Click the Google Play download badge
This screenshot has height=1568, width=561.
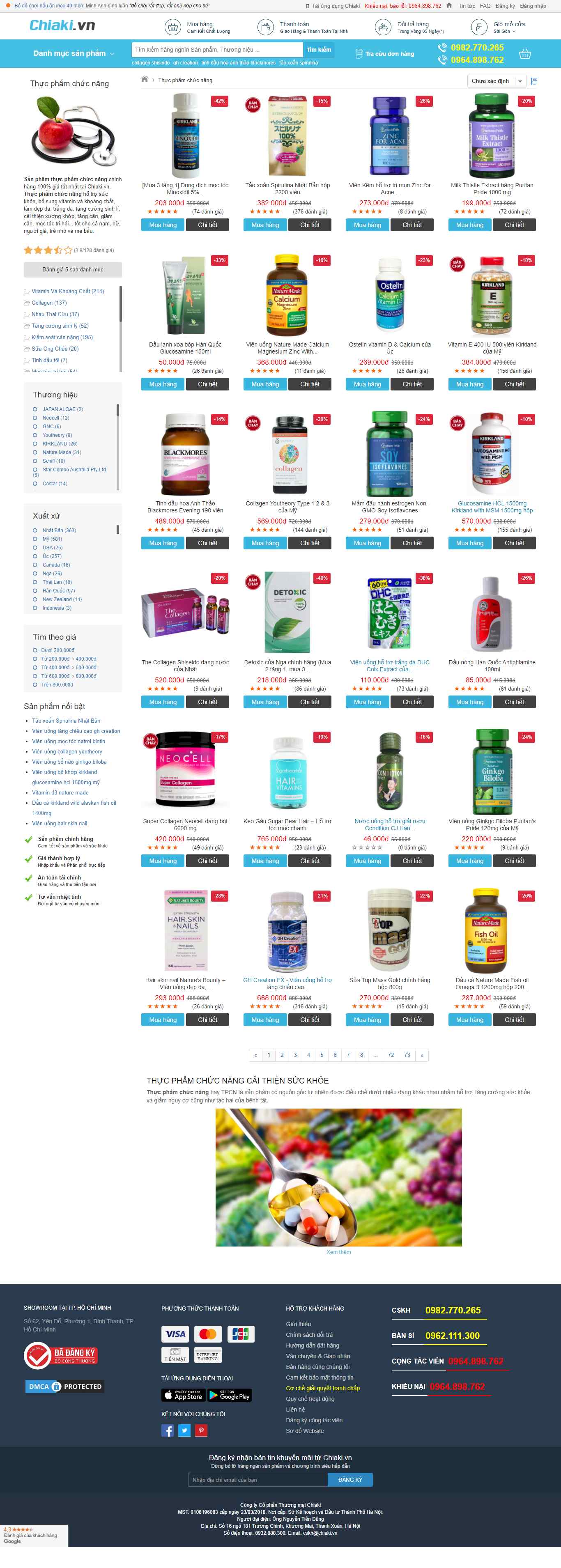click(x=229, y=1395)
